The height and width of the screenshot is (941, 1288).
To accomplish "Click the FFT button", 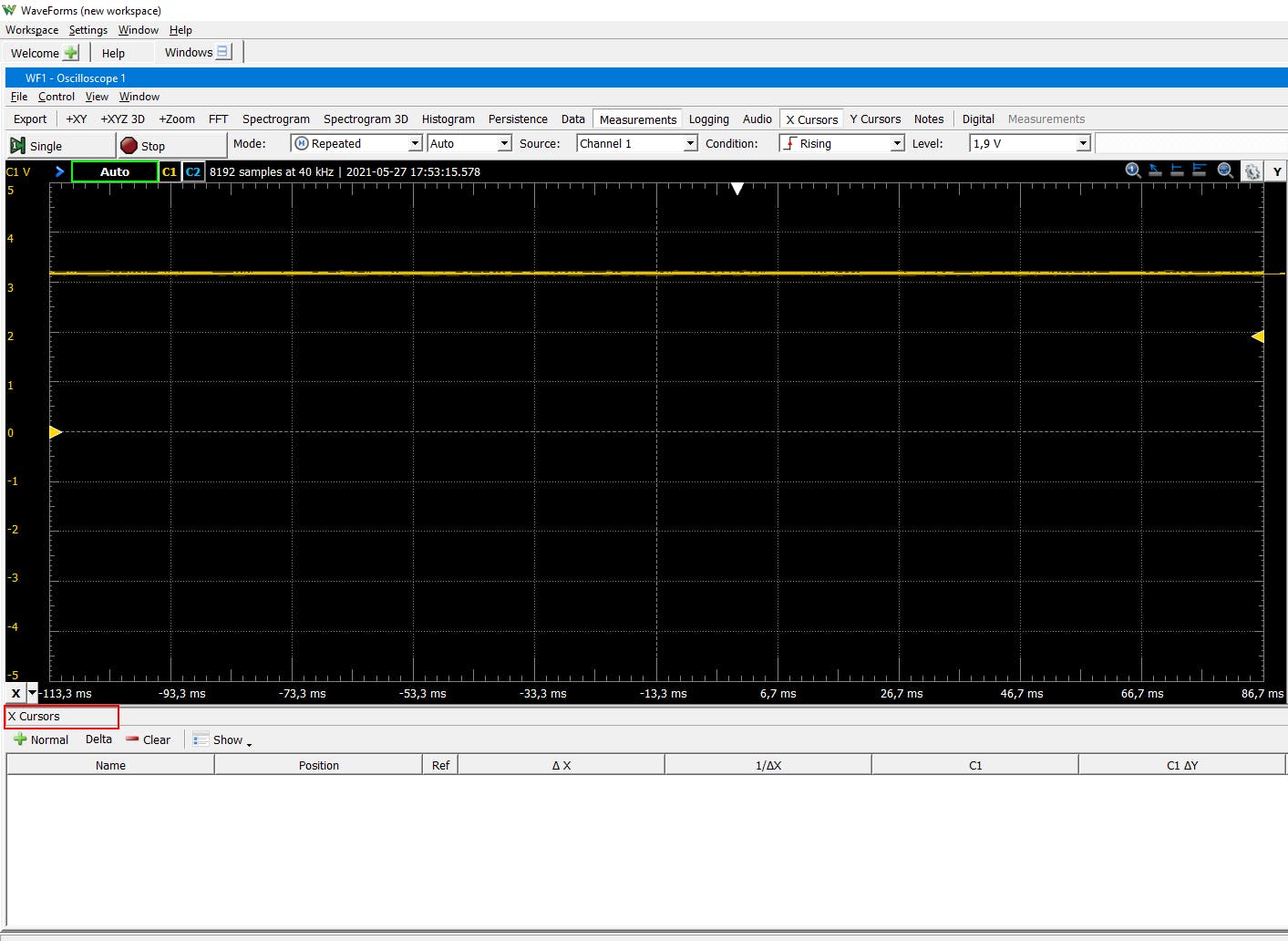I will tap(219, 119).
